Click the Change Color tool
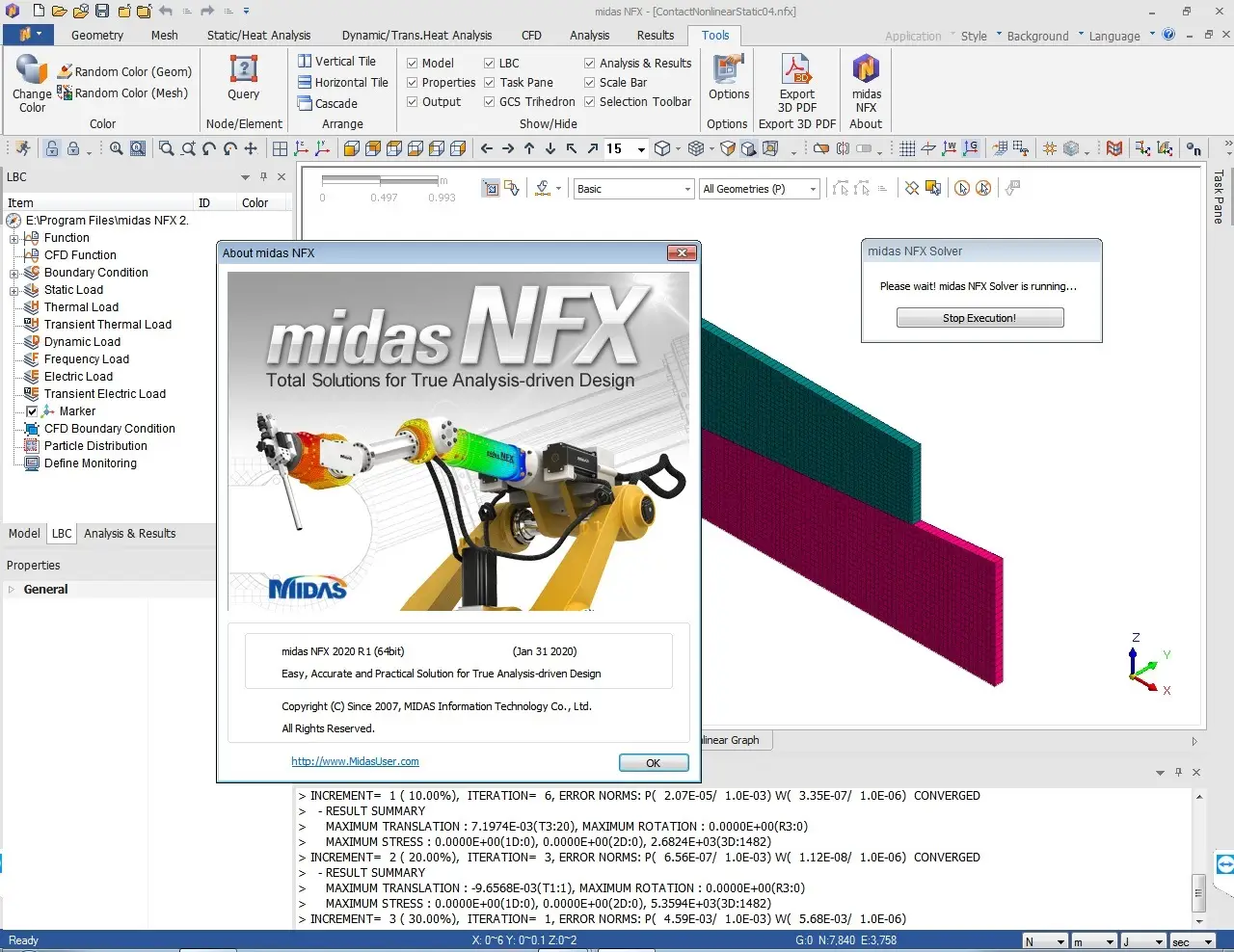 coord(32,84)
